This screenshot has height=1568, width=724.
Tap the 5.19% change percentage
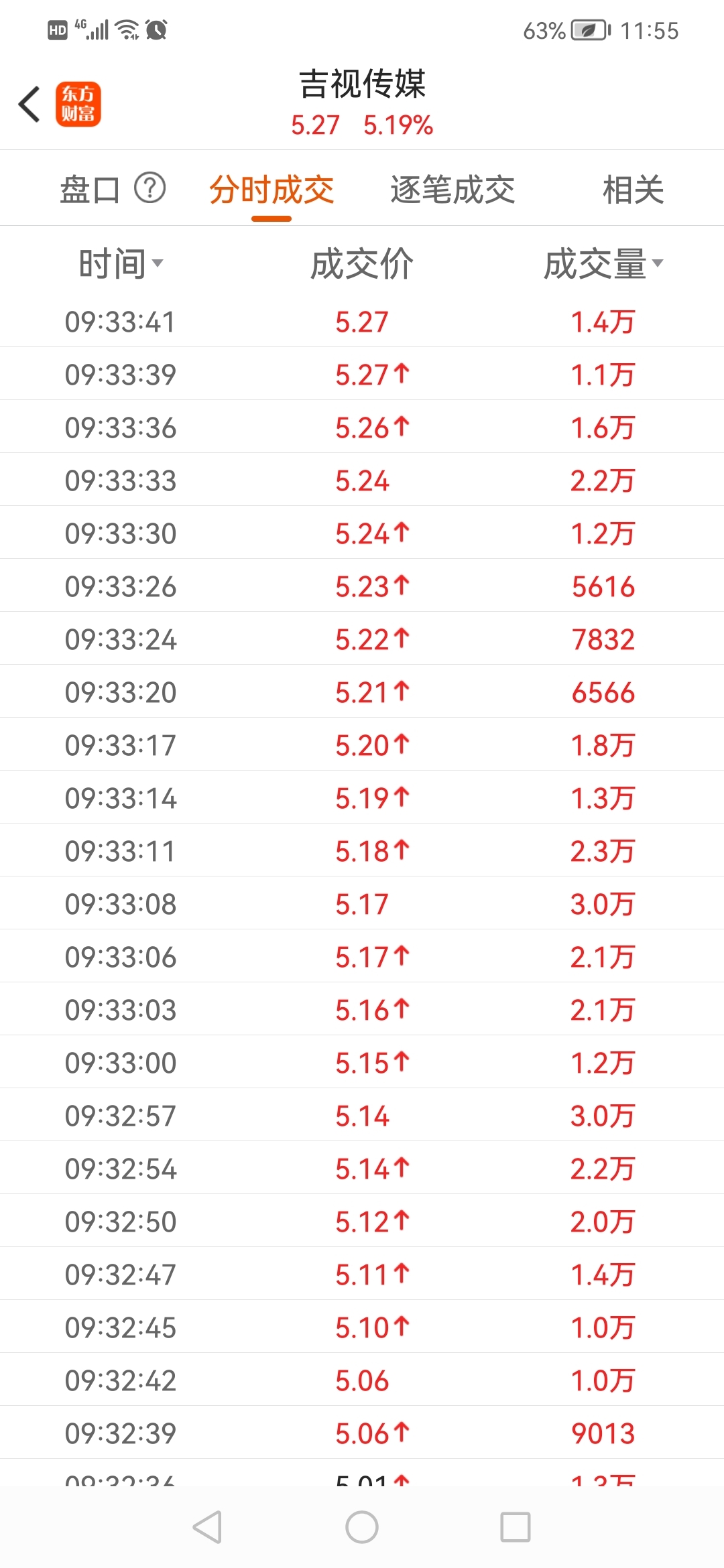pos(398,125)
